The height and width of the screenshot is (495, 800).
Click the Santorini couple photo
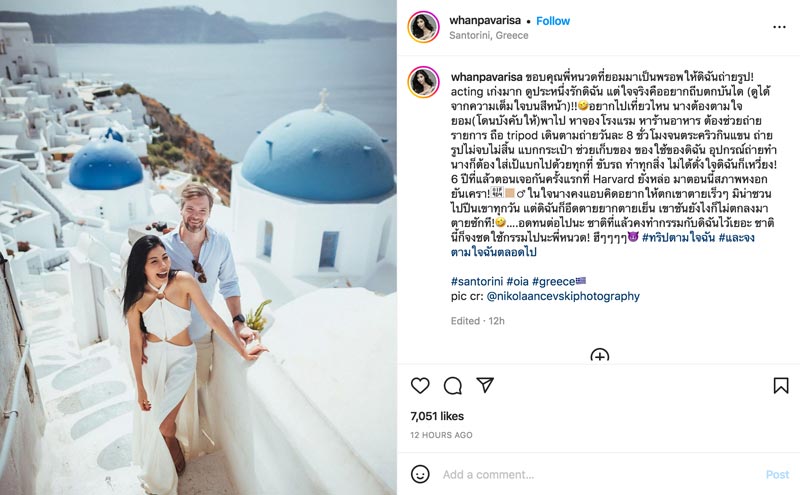pos(198,248)
